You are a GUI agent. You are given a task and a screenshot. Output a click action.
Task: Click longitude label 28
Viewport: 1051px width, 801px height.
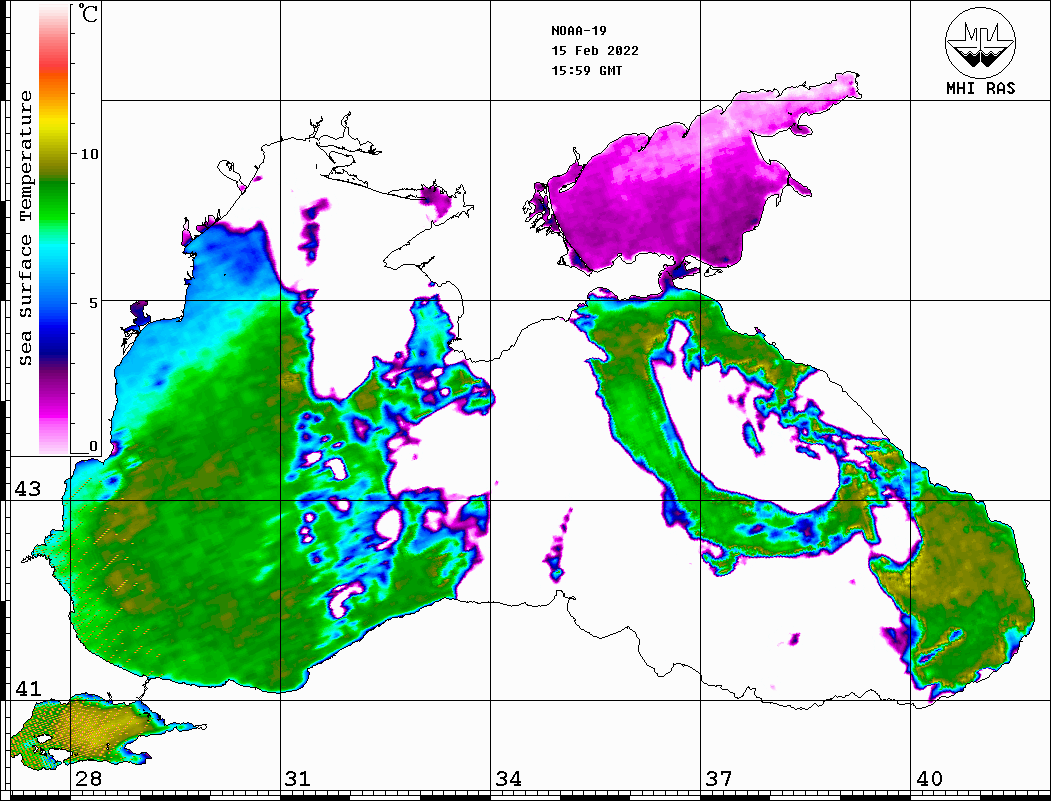(88, 779)
